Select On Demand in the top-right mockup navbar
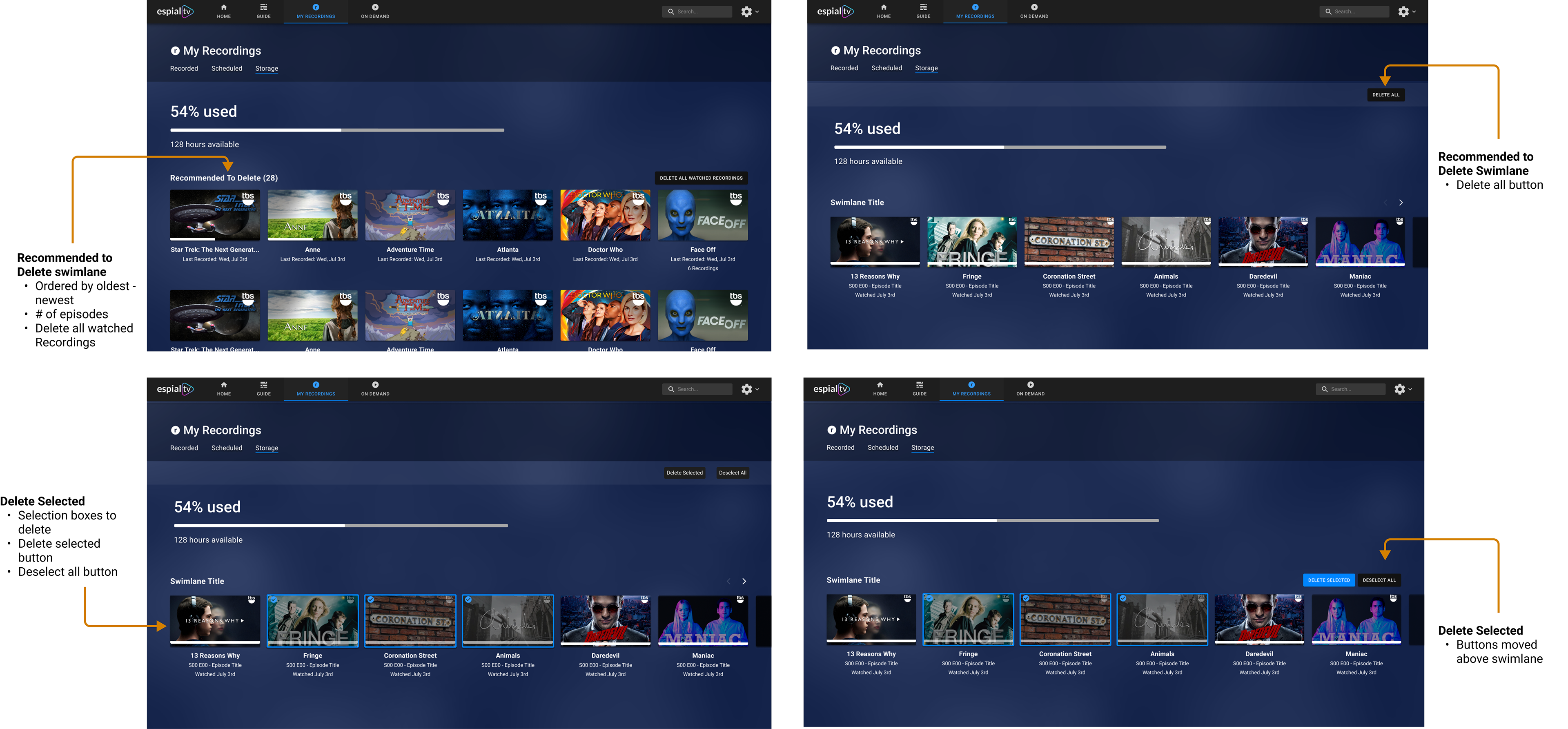Screen dimensions: 1568x729 (1034, 11)
